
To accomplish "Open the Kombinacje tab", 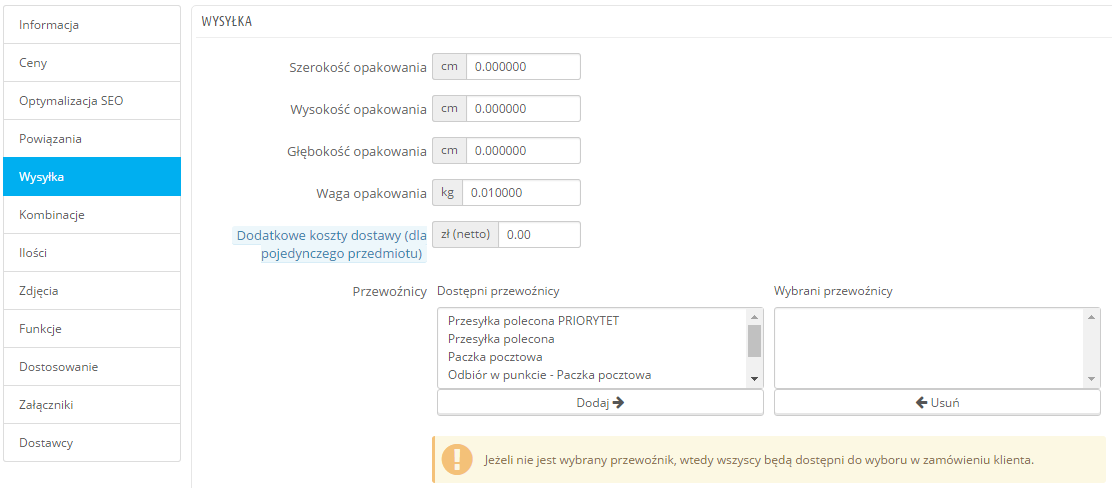I will pyautogui.click(x=92, y=215).
